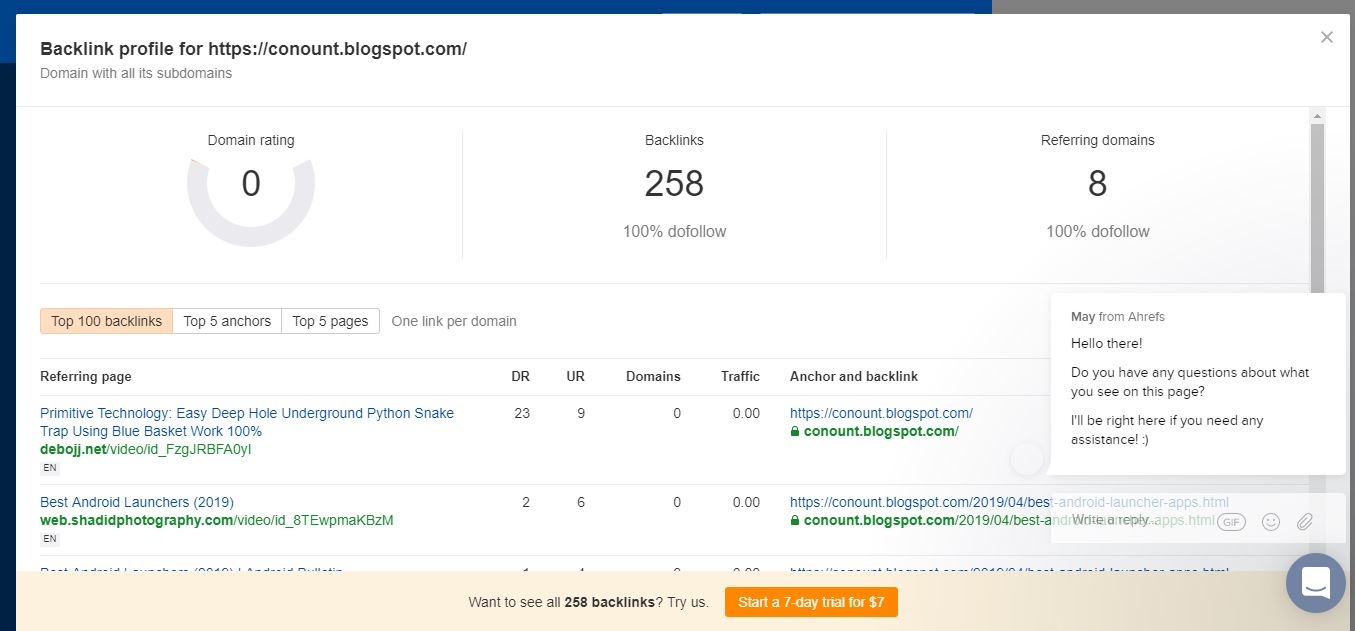Click 100% dofollow under Backlinks
The height and width of the screenshot is (631, 1355).
[x=674, y=231]
